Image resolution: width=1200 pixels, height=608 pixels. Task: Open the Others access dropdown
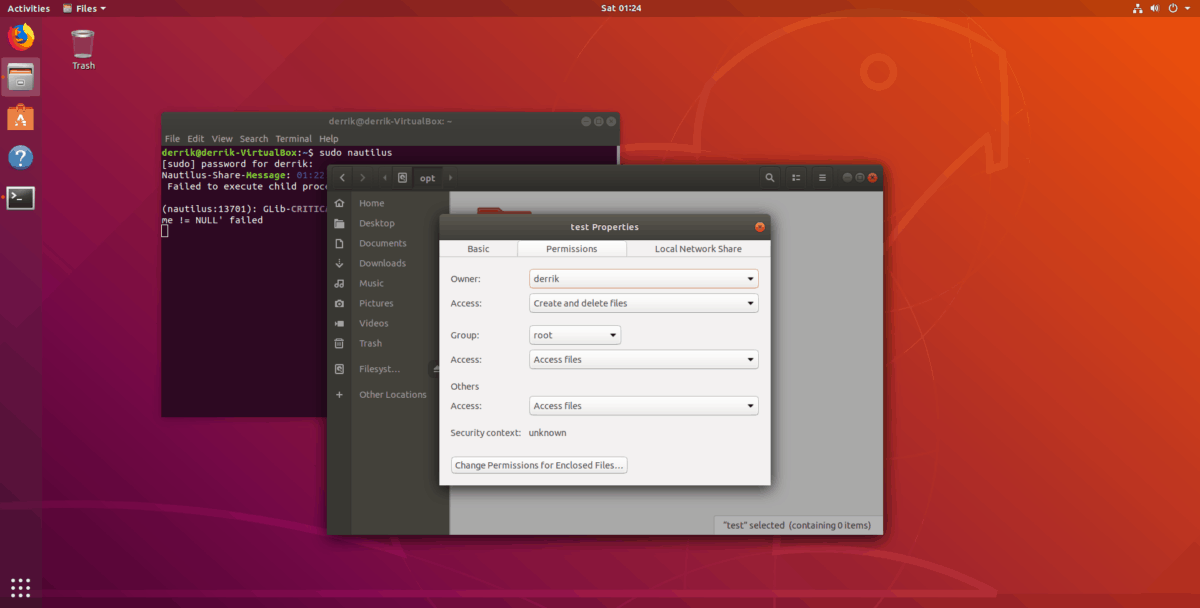pos(643,406)
